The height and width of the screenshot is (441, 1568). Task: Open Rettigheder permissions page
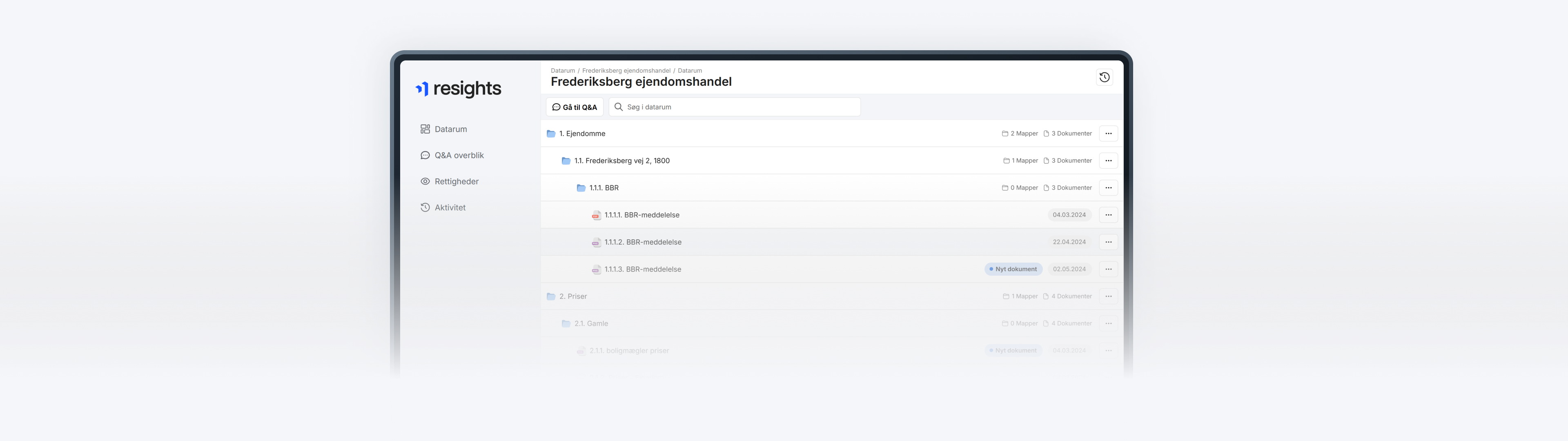coord(456,182)
